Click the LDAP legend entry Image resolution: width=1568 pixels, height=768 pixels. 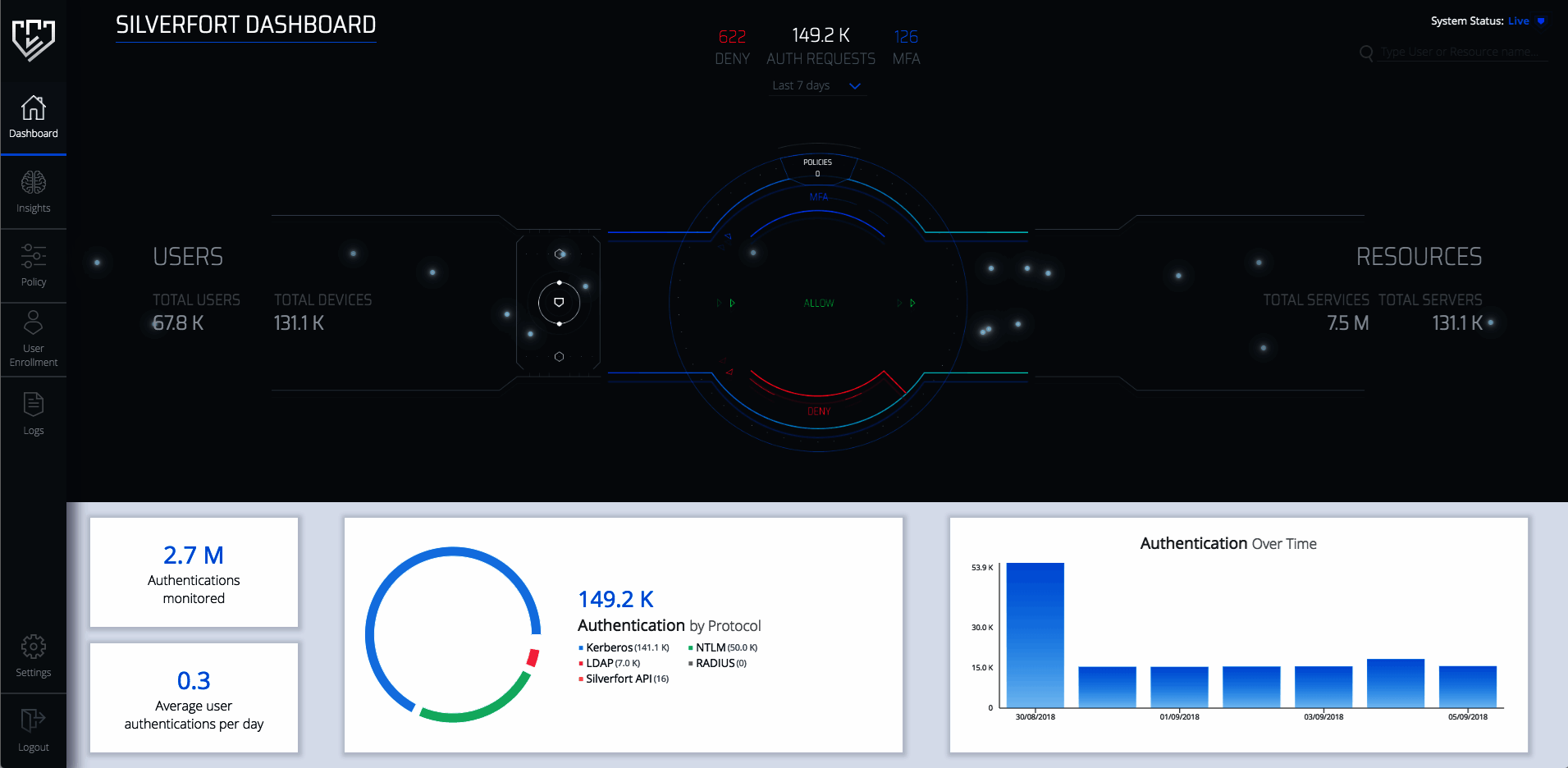[x=610, y=664]
